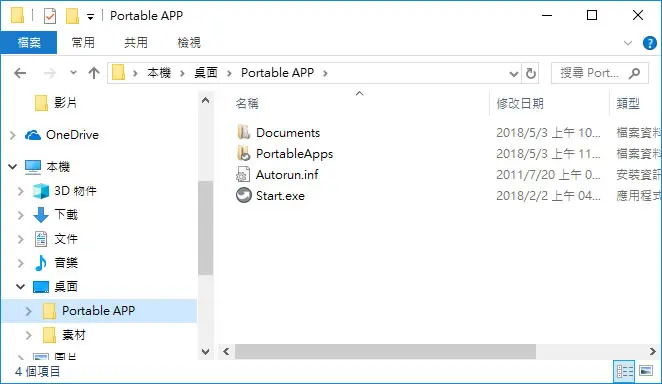This screenshot has width=662, height=384.
Task: Click 桌面 in the breadcrumb path
Action: coord(206,73)
